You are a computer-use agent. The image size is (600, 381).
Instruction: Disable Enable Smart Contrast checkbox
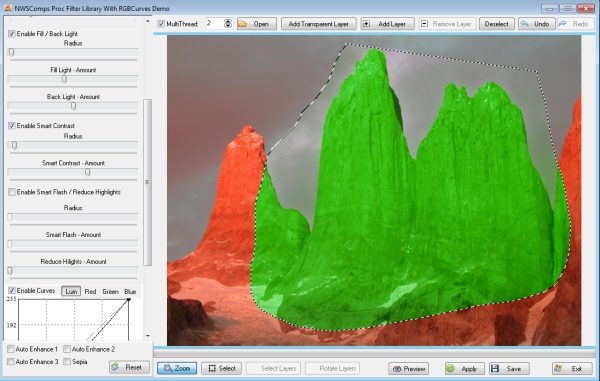(12, 125)
